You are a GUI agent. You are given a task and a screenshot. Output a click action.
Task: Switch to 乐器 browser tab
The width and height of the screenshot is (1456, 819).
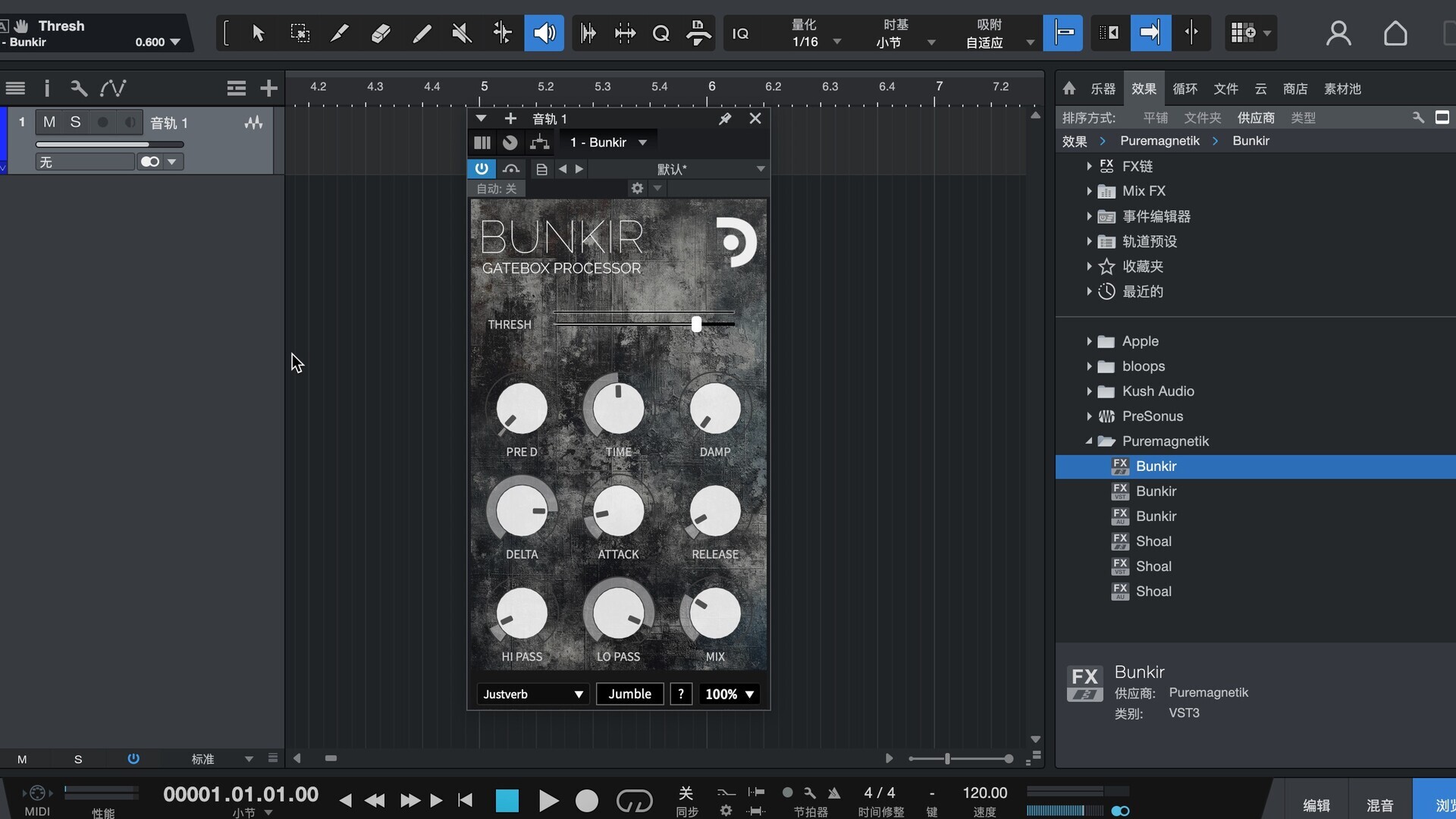tap(1103, 89)
